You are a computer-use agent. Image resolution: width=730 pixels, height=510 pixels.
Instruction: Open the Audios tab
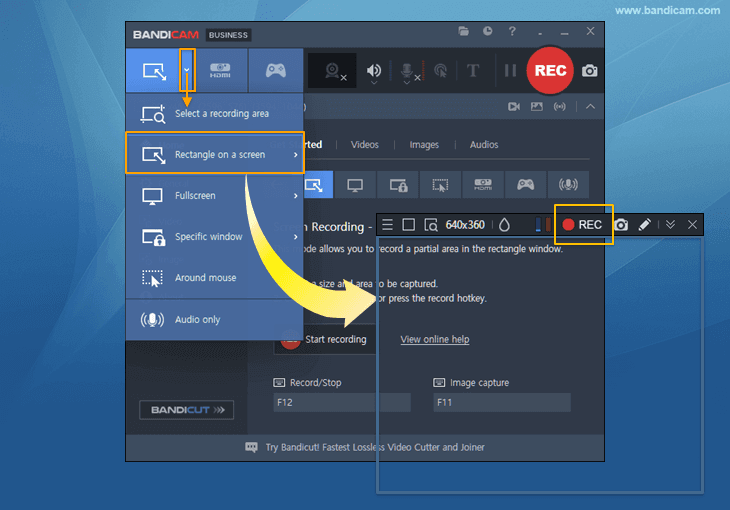pyautogui.click(x=484, y=145)
